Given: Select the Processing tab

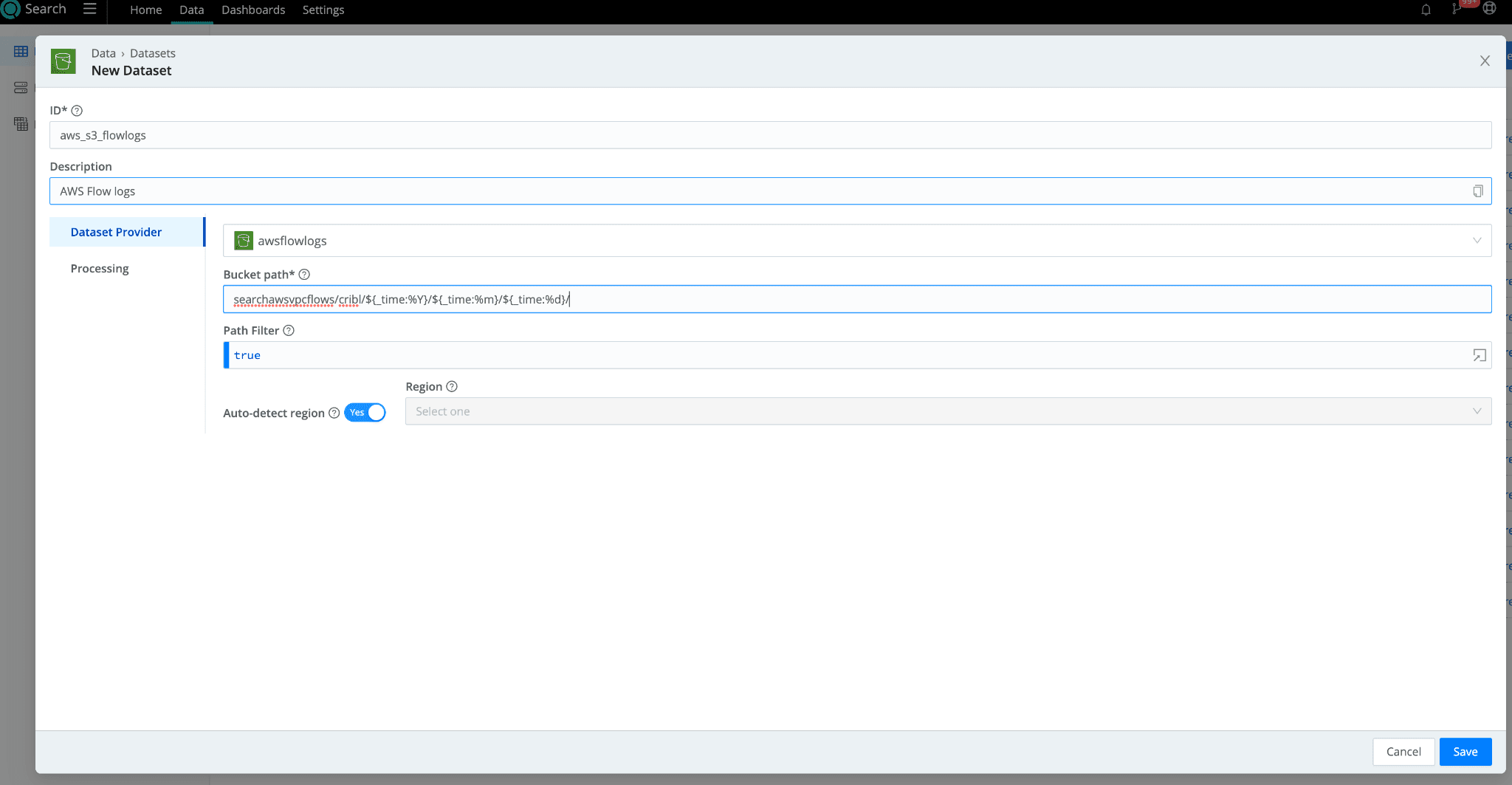Looking at the screenshot, I should pos(100,269).
